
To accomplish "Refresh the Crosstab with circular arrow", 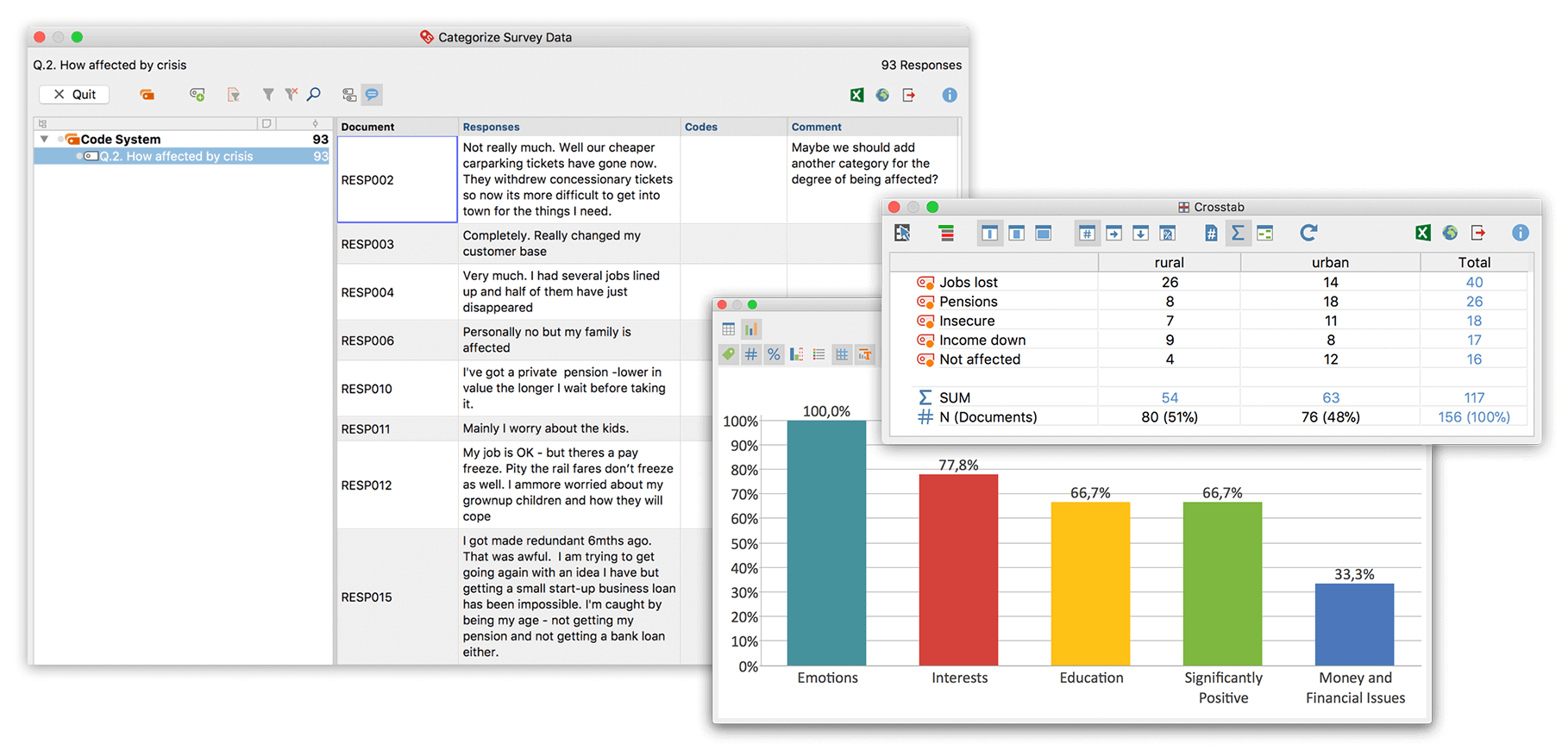I will [1308, 233].
